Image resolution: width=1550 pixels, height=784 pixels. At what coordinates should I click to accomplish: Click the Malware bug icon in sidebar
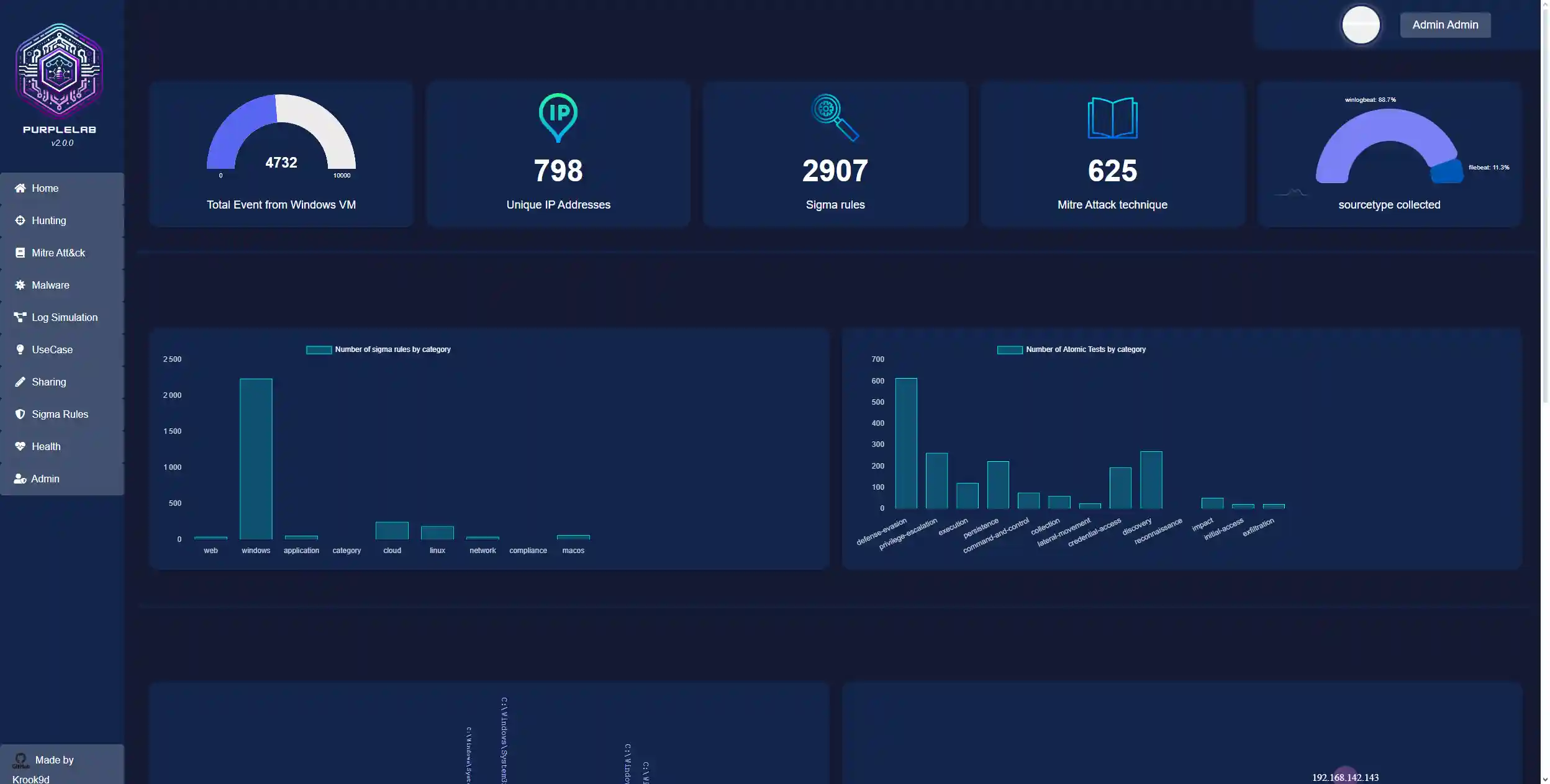pos(20,285)
